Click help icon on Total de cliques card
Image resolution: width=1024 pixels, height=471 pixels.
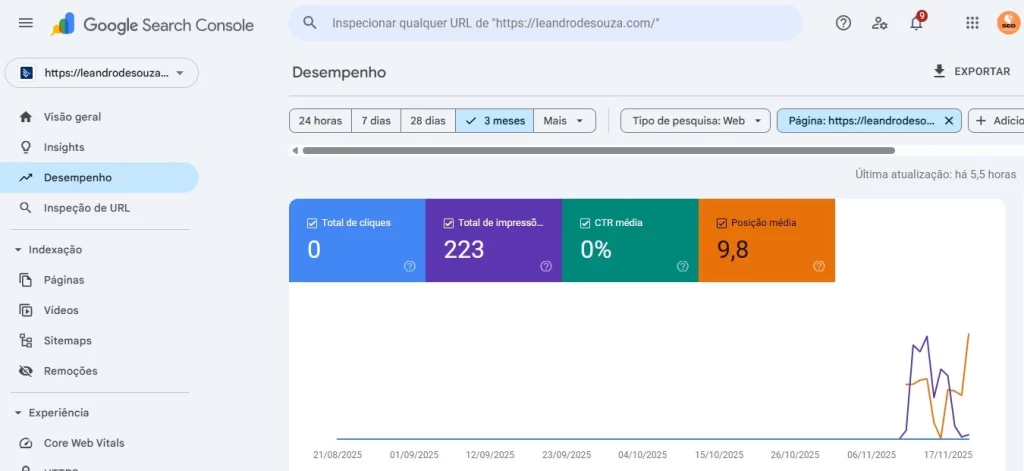coord(409,266)
